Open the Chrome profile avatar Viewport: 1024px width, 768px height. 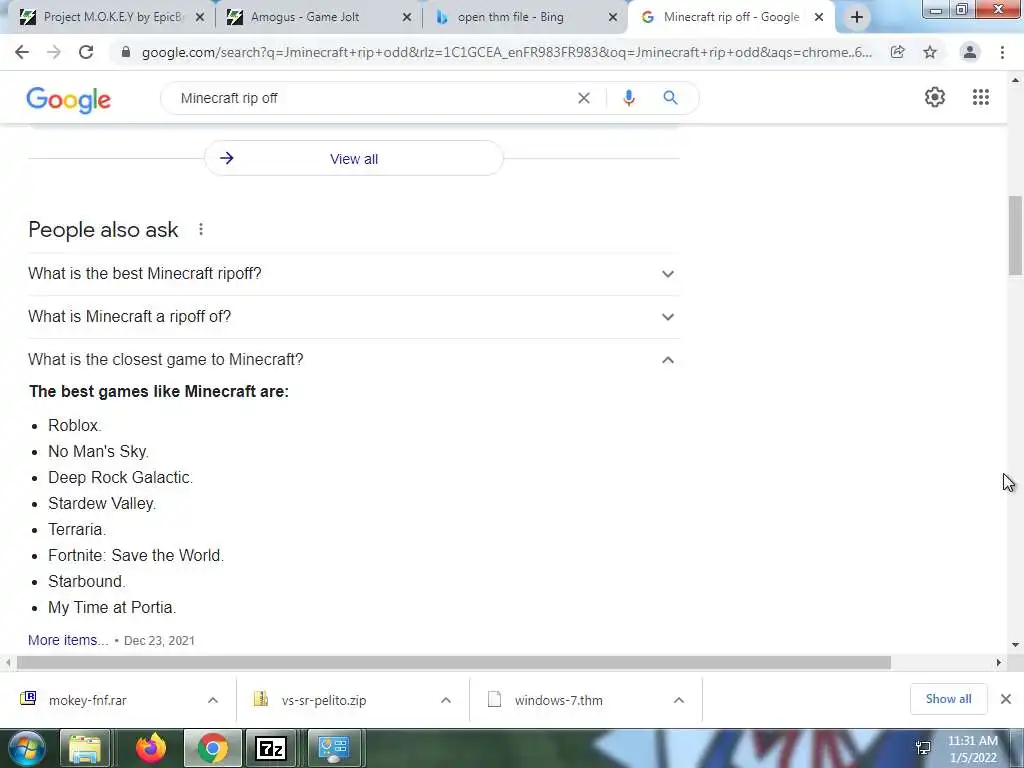point(970,52)
